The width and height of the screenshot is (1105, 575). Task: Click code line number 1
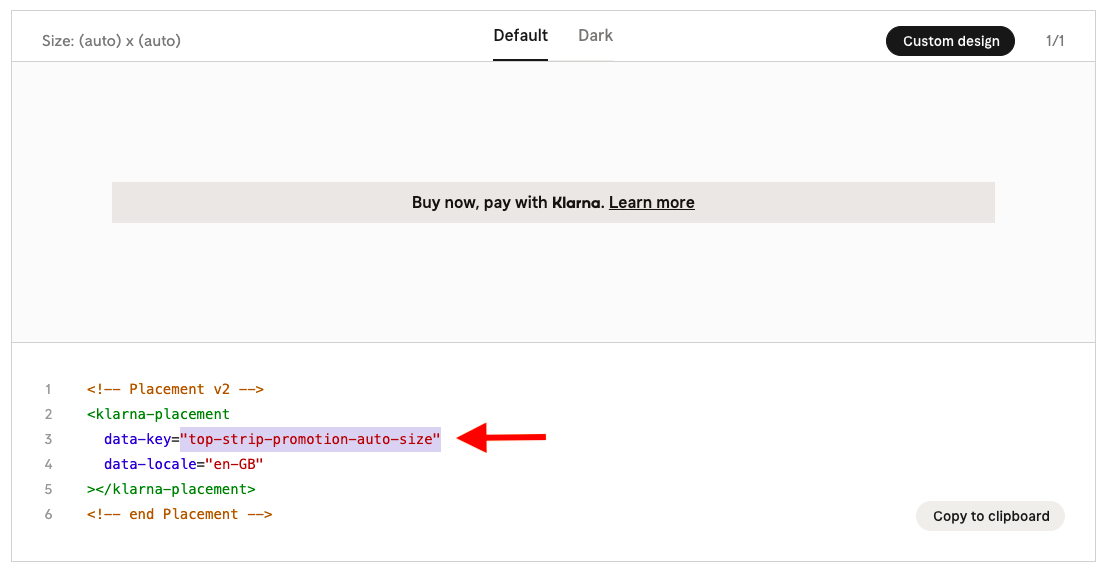[x=48, y=390]
